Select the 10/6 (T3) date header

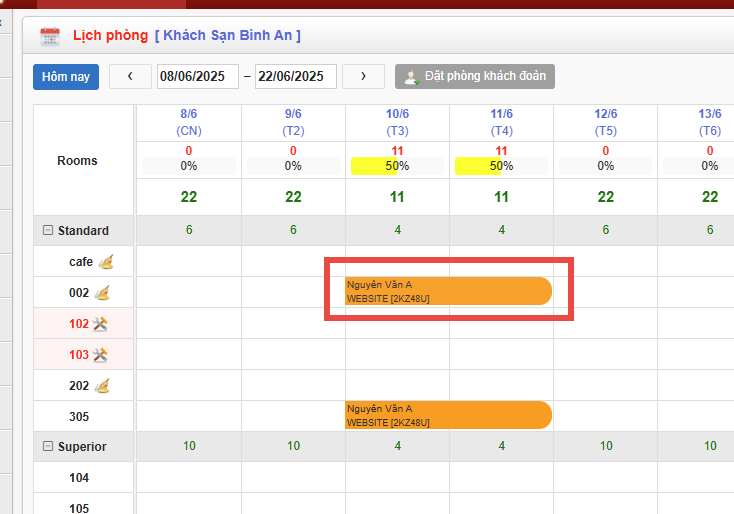pyautogui.click(x=397, y=122)
